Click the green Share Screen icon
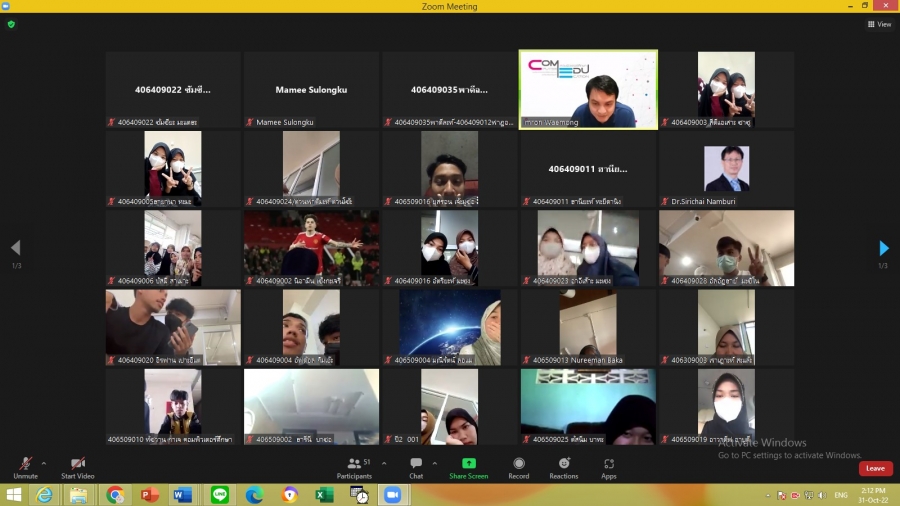900x506 pixels. coord(469,464)
